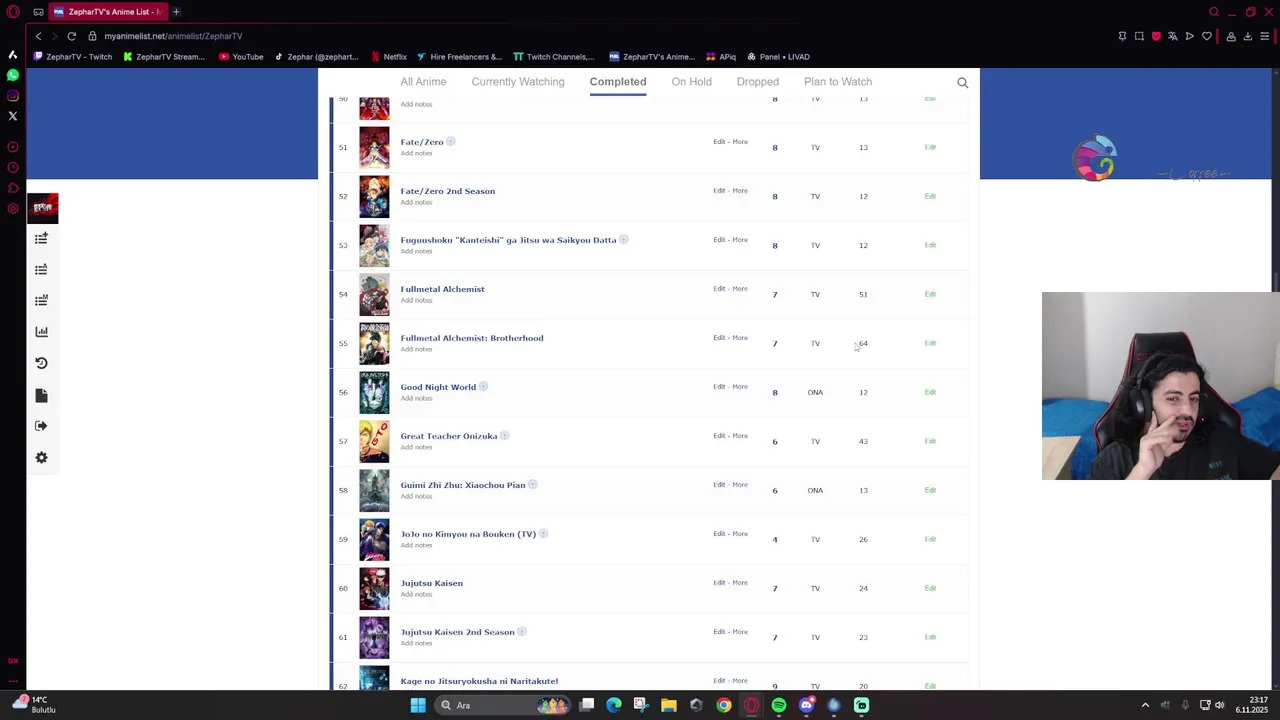Open the weather widget showing 14°C
The height and width of the screenshot is (720, 1280).
[32, 705]
